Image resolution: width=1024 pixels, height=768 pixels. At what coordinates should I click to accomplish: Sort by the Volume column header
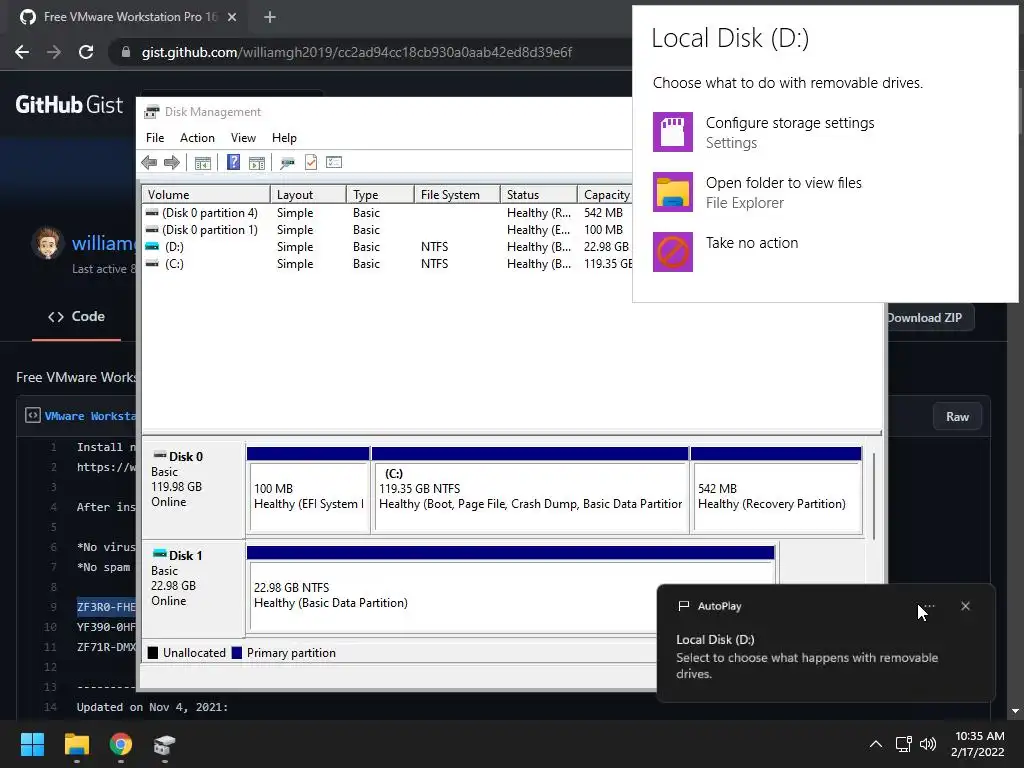[x=206, y=195]
